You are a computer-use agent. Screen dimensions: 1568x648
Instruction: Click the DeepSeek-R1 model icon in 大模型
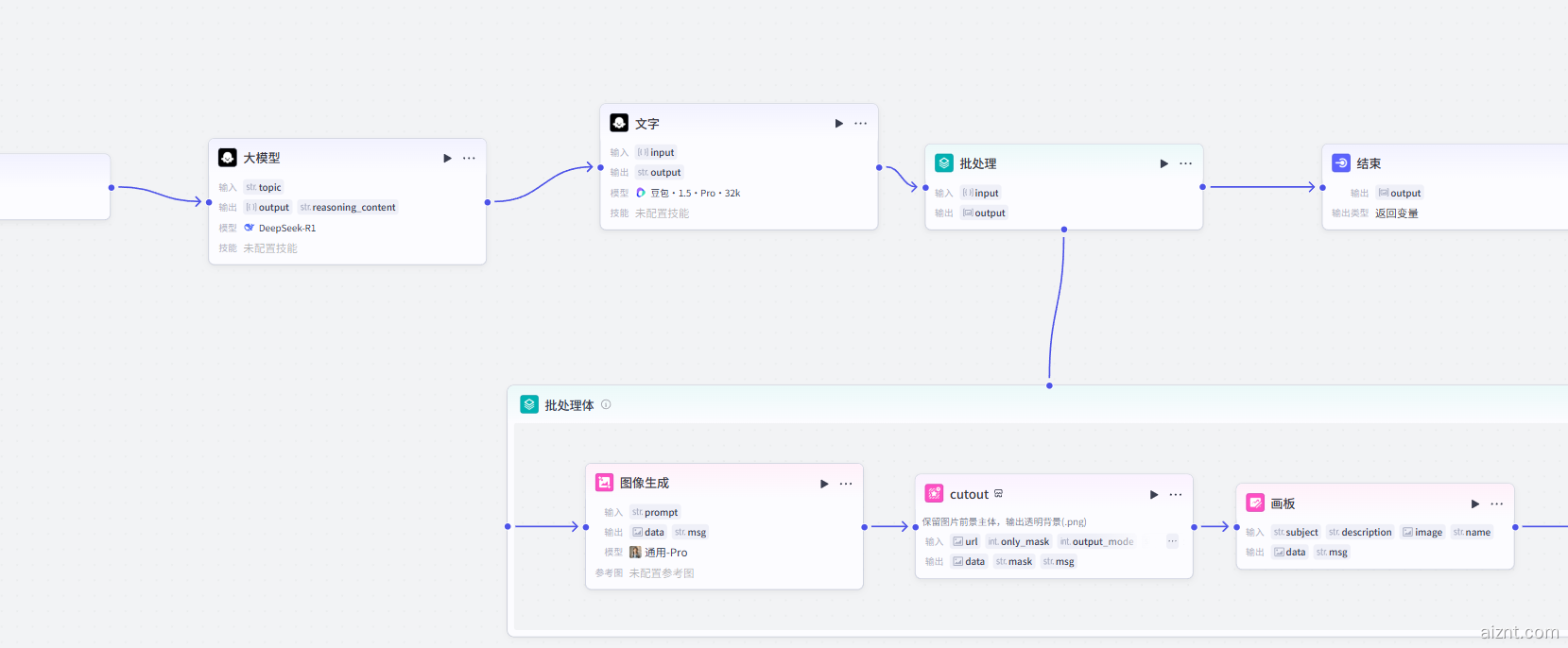[x=250, y=228]
